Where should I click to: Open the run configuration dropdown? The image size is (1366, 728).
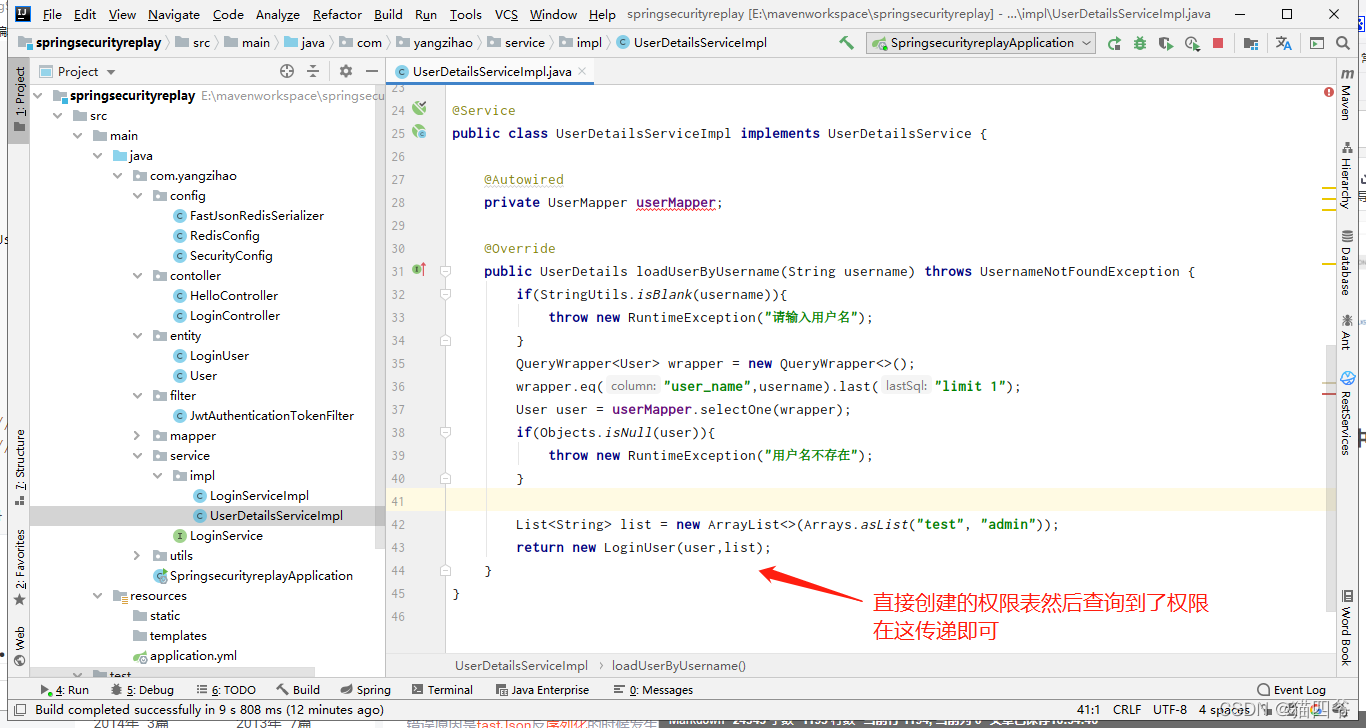point(980,43)
